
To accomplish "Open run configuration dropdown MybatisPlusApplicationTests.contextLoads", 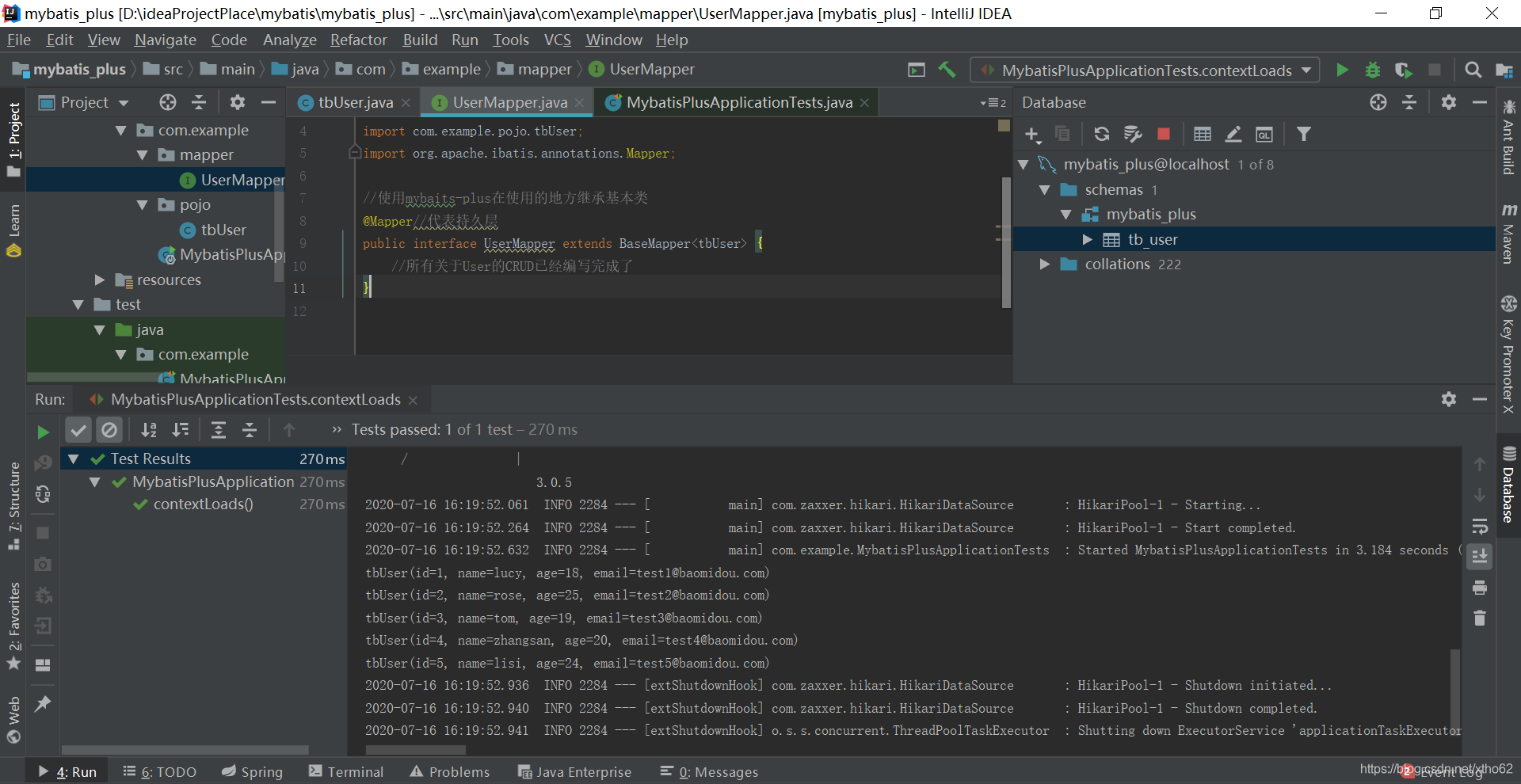I will 1145,70.
